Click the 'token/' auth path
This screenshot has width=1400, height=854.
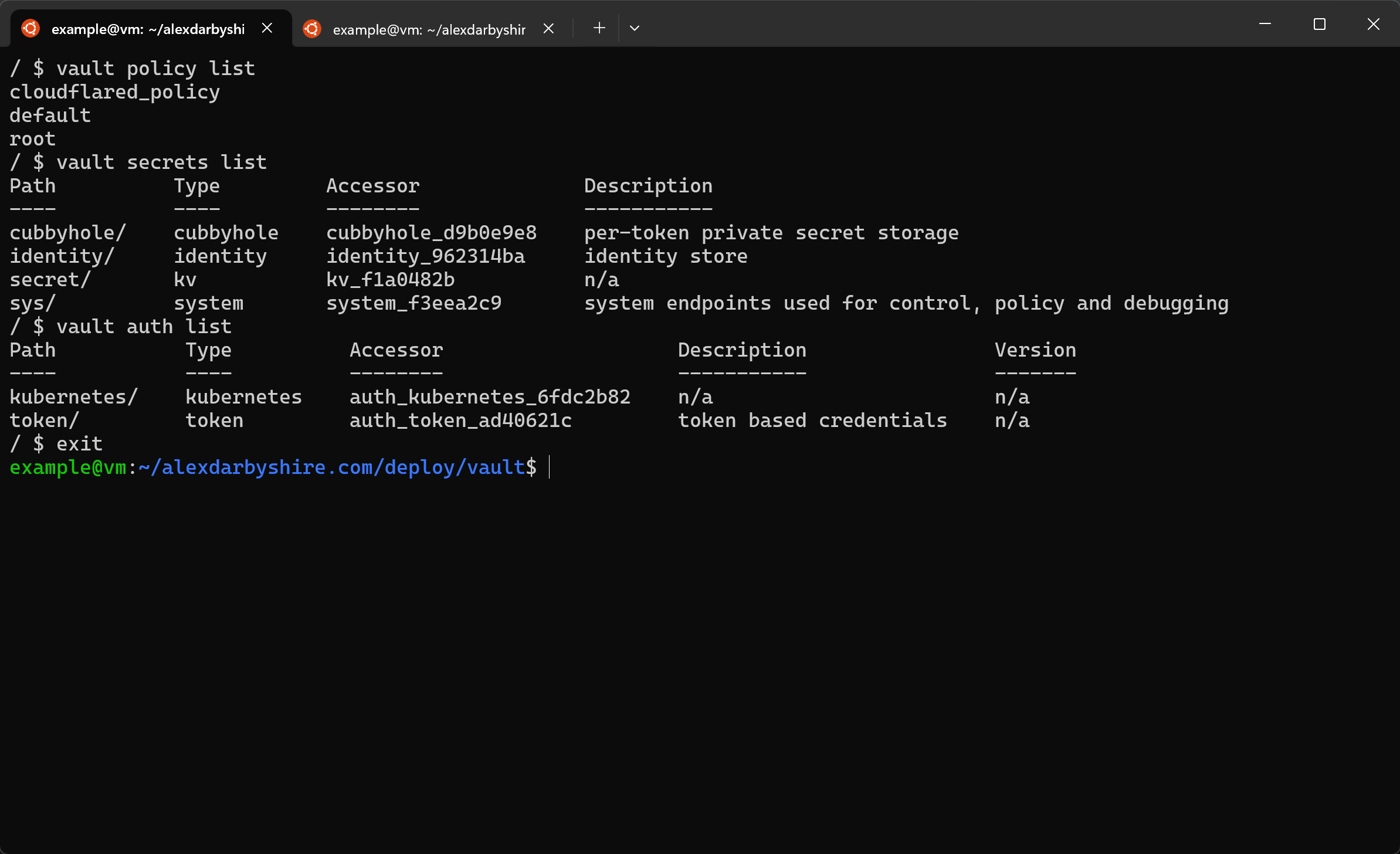point(45,421)
